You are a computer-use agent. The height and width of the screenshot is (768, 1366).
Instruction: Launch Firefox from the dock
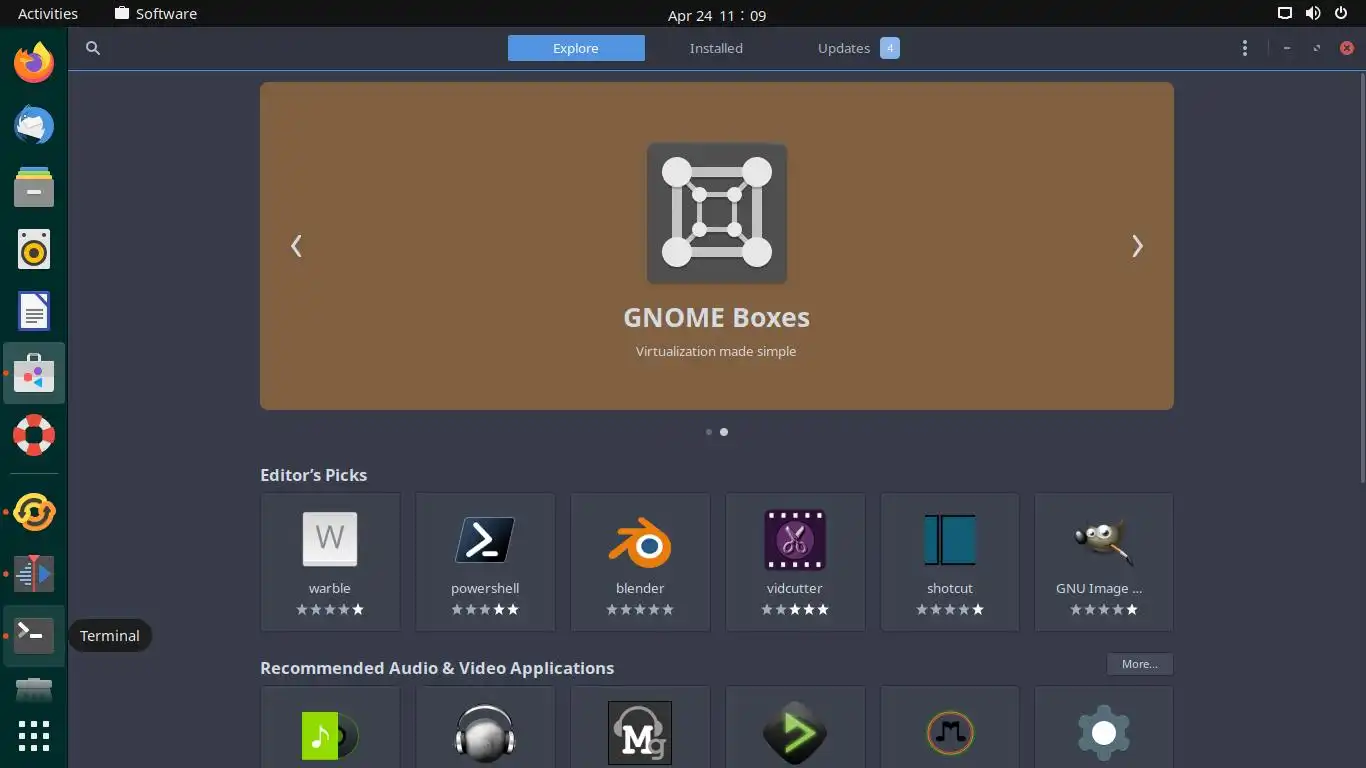pos(34,63)
